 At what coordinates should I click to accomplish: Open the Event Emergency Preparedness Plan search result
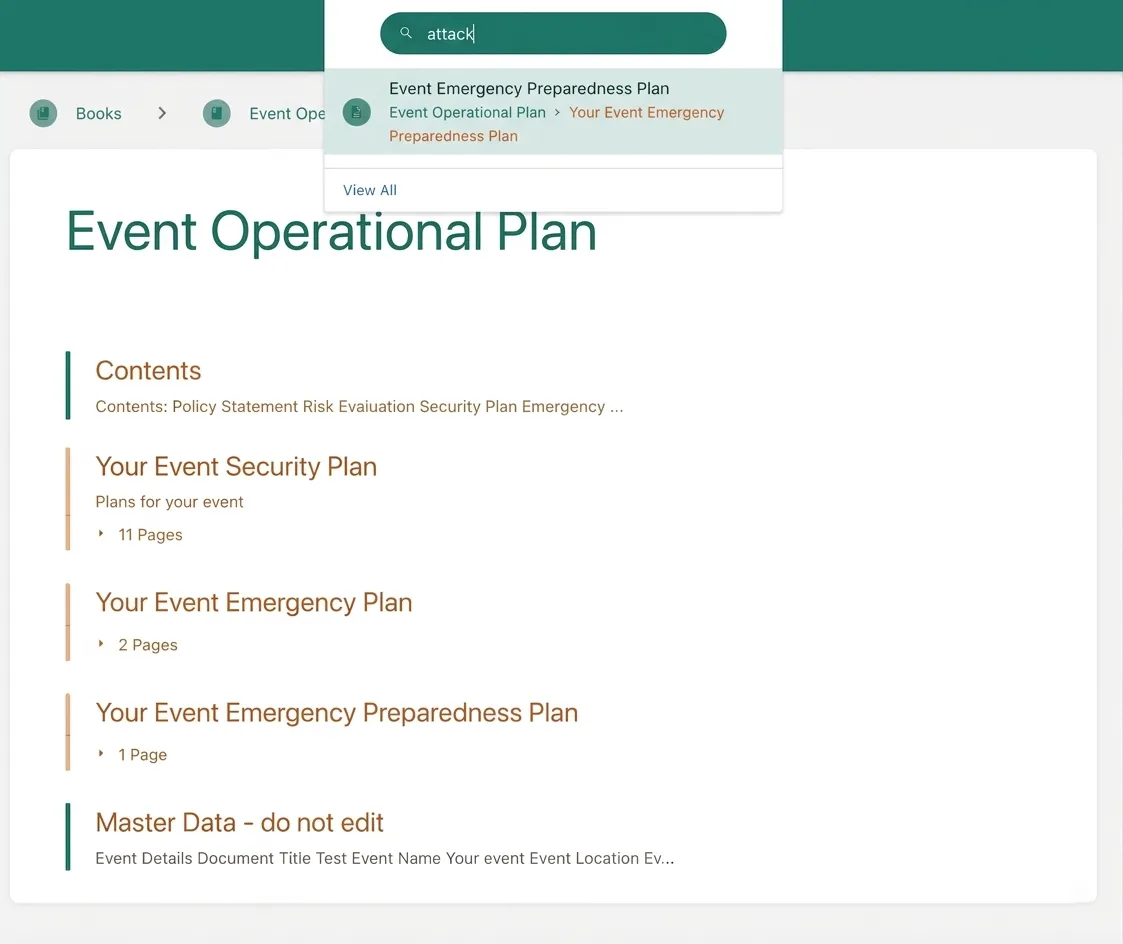(553, 112)
